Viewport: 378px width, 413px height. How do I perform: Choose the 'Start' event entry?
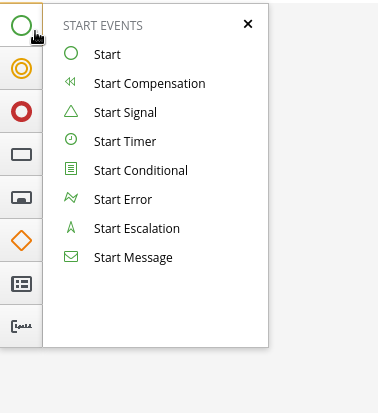107,55
